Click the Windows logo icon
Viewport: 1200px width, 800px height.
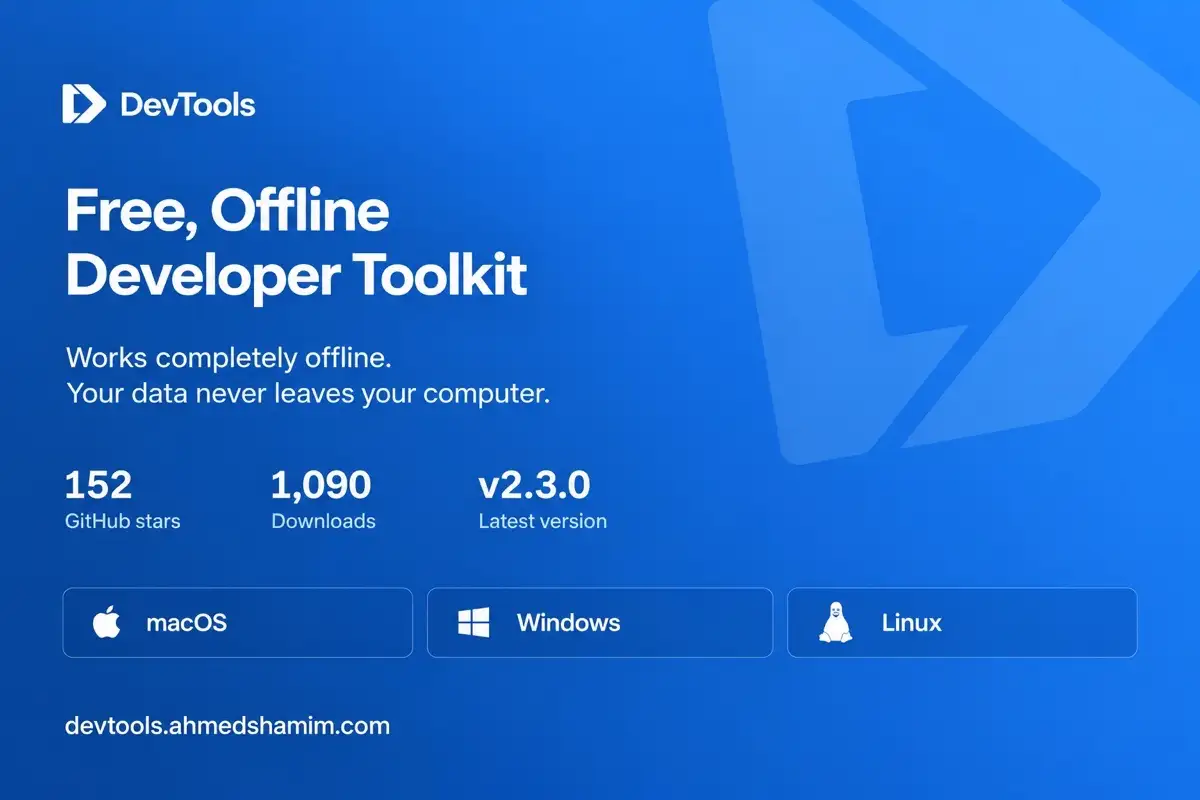[473, 623]
